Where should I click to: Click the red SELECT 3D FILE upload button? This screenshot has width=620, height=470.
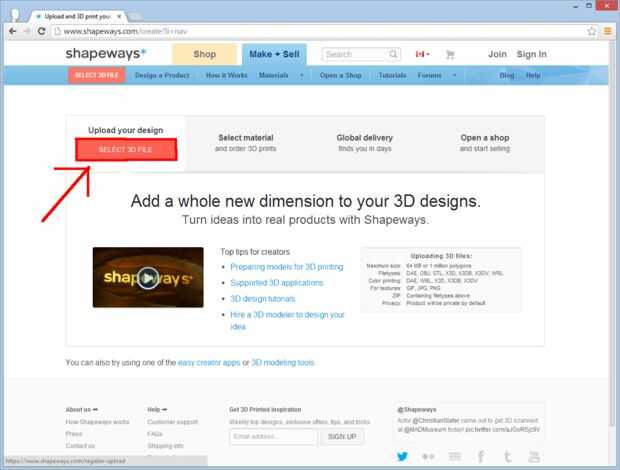coord(126,149)
